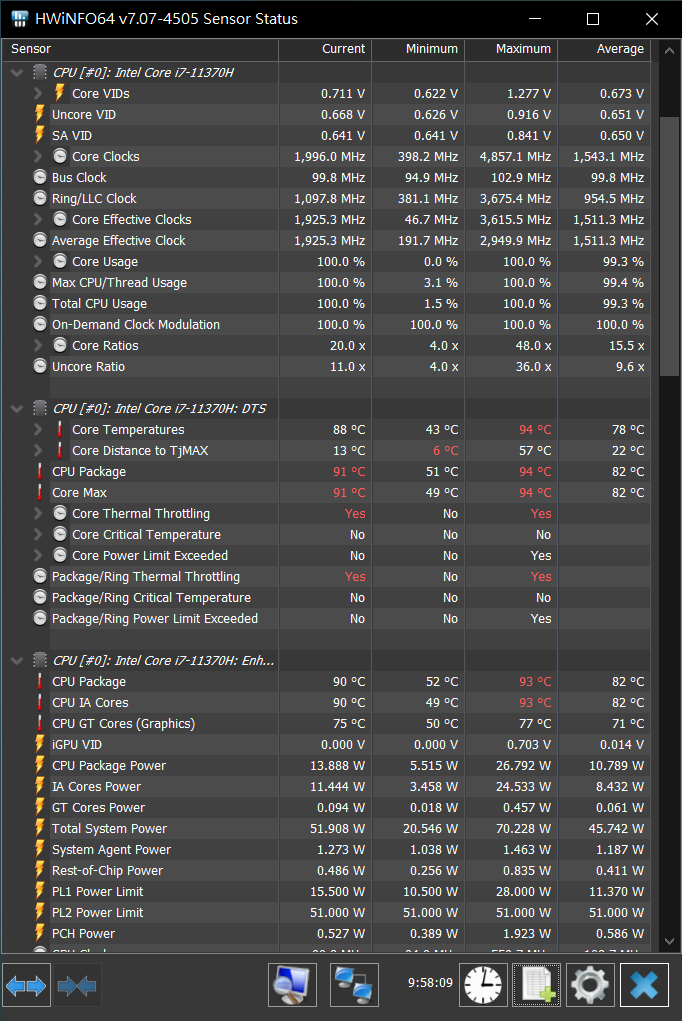Collapse the CPU DTS sensor group
The width and height of the screenshot is (682, 1021).
point(17,409)
